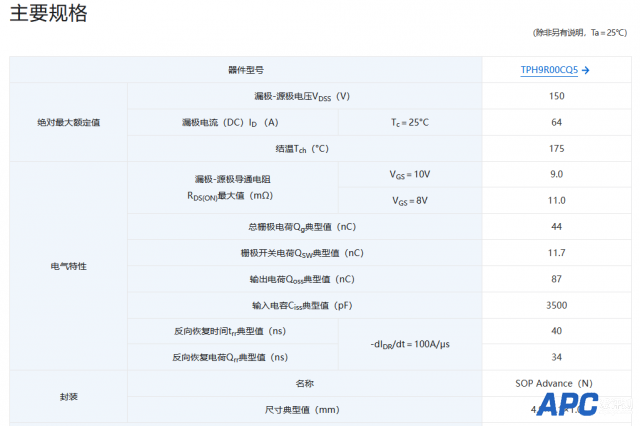Click the VGS = 8V condition cell
Image resolution: width=640 pixels, height=426 pixels.
click(x=409, y=200)
